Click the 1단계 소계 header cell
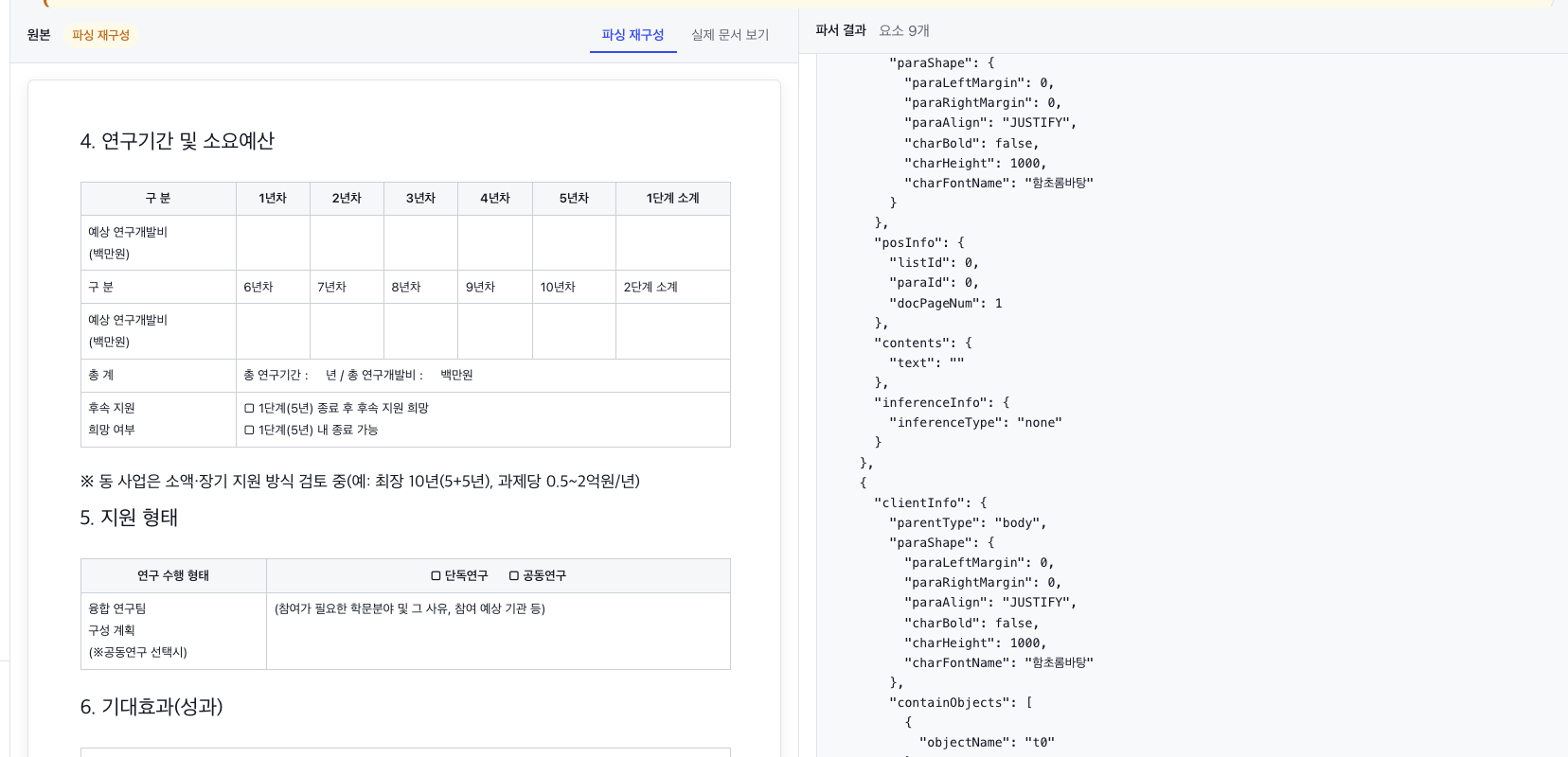This screenshot has width=1568, height=757. tap(673, 199)
